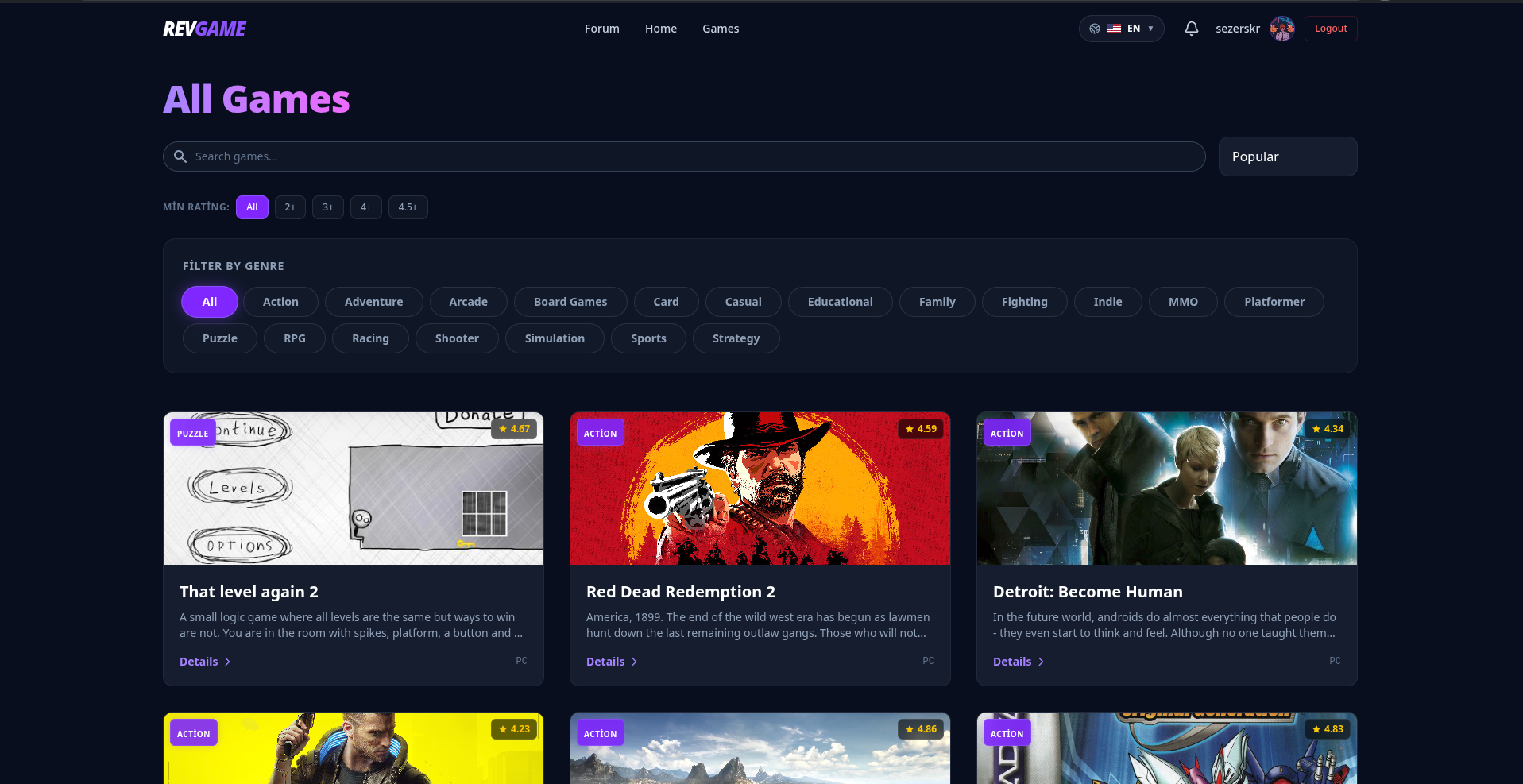Open the Forum page from the navigation
The height and width of the screenshot is (784, 1523).
(601, 28)
